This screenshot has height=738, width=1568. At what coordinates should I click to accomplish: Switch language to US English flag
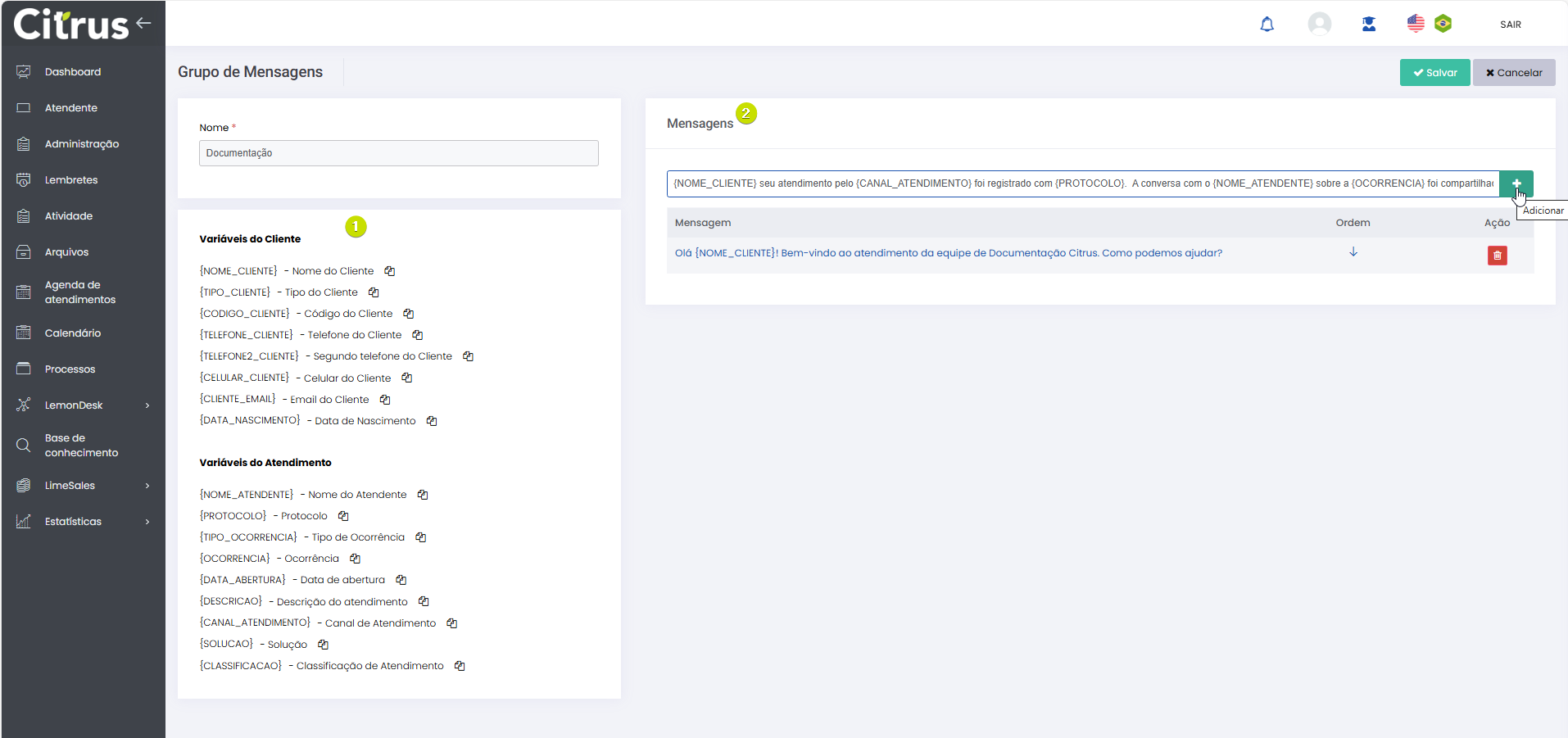[1416, 24]
